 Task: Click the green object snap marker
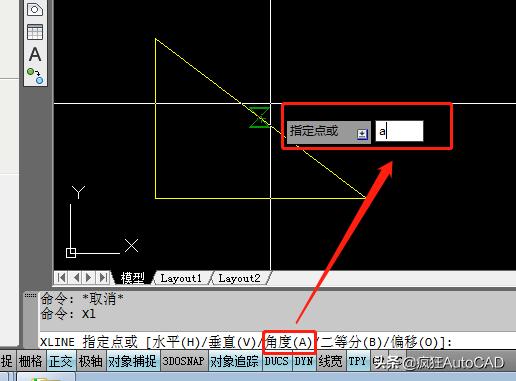click(x=260, y=117)
